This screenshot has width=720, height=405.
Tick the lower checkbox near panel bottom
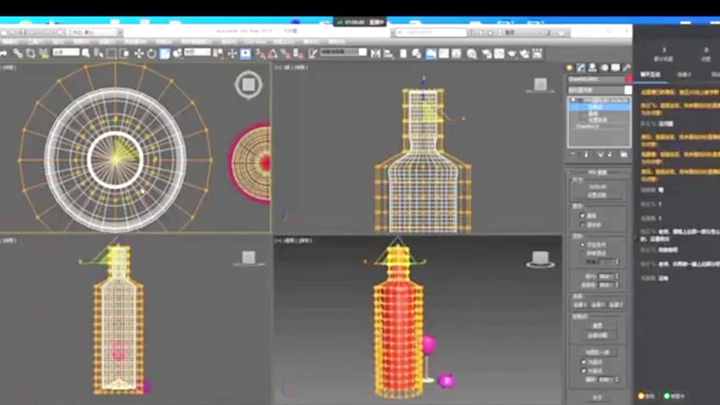[x=584, y=371]
